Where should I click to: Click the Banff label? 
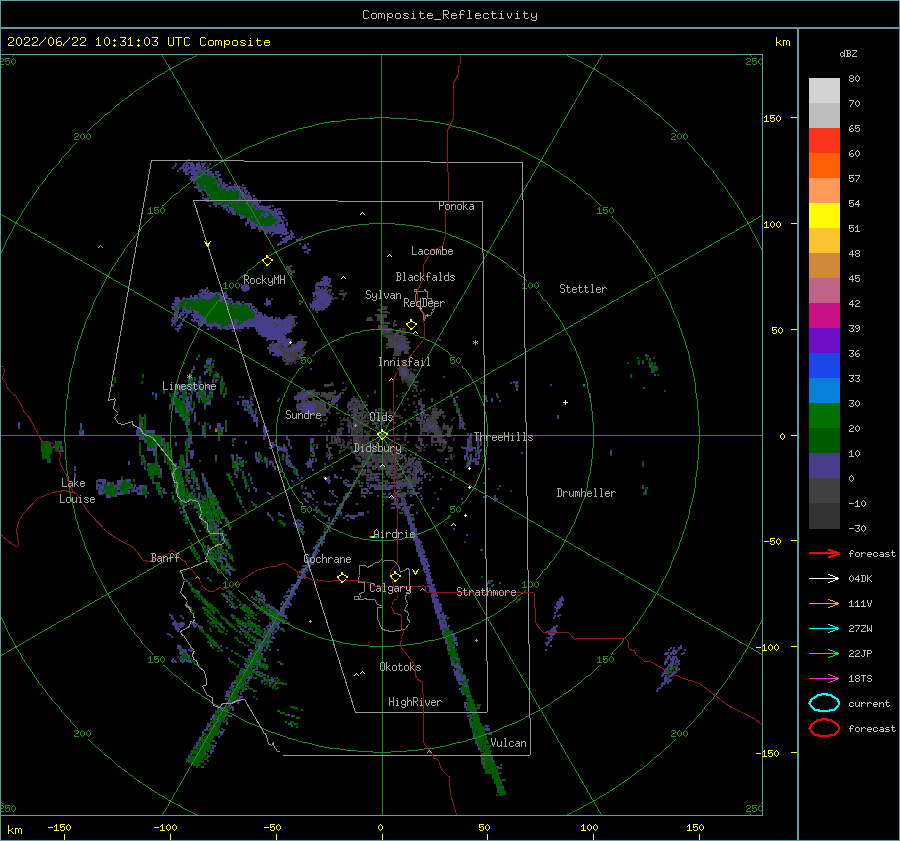point(165,558)
